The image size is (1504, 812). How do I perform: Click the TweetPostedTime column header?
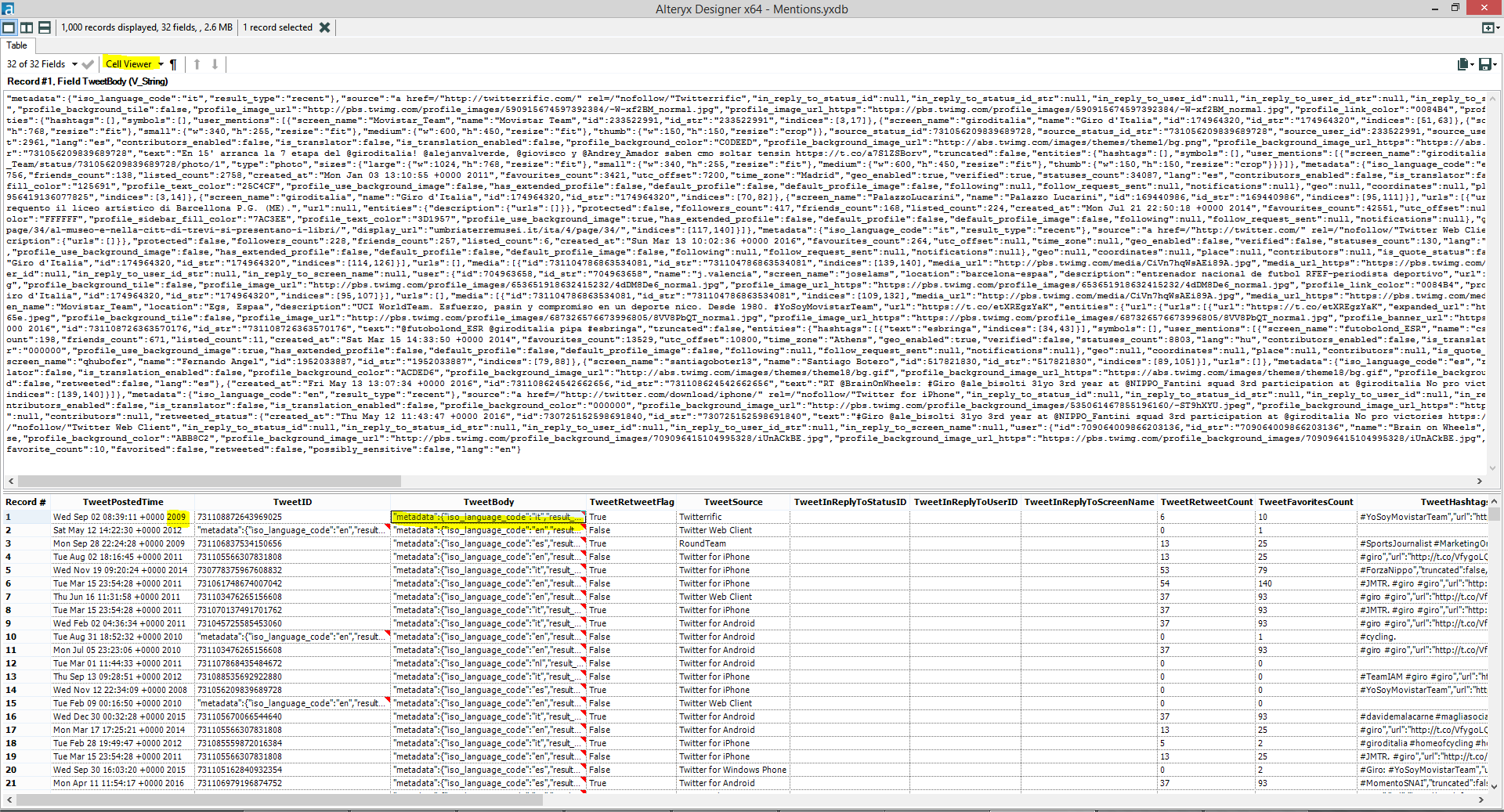pos(123,502)
